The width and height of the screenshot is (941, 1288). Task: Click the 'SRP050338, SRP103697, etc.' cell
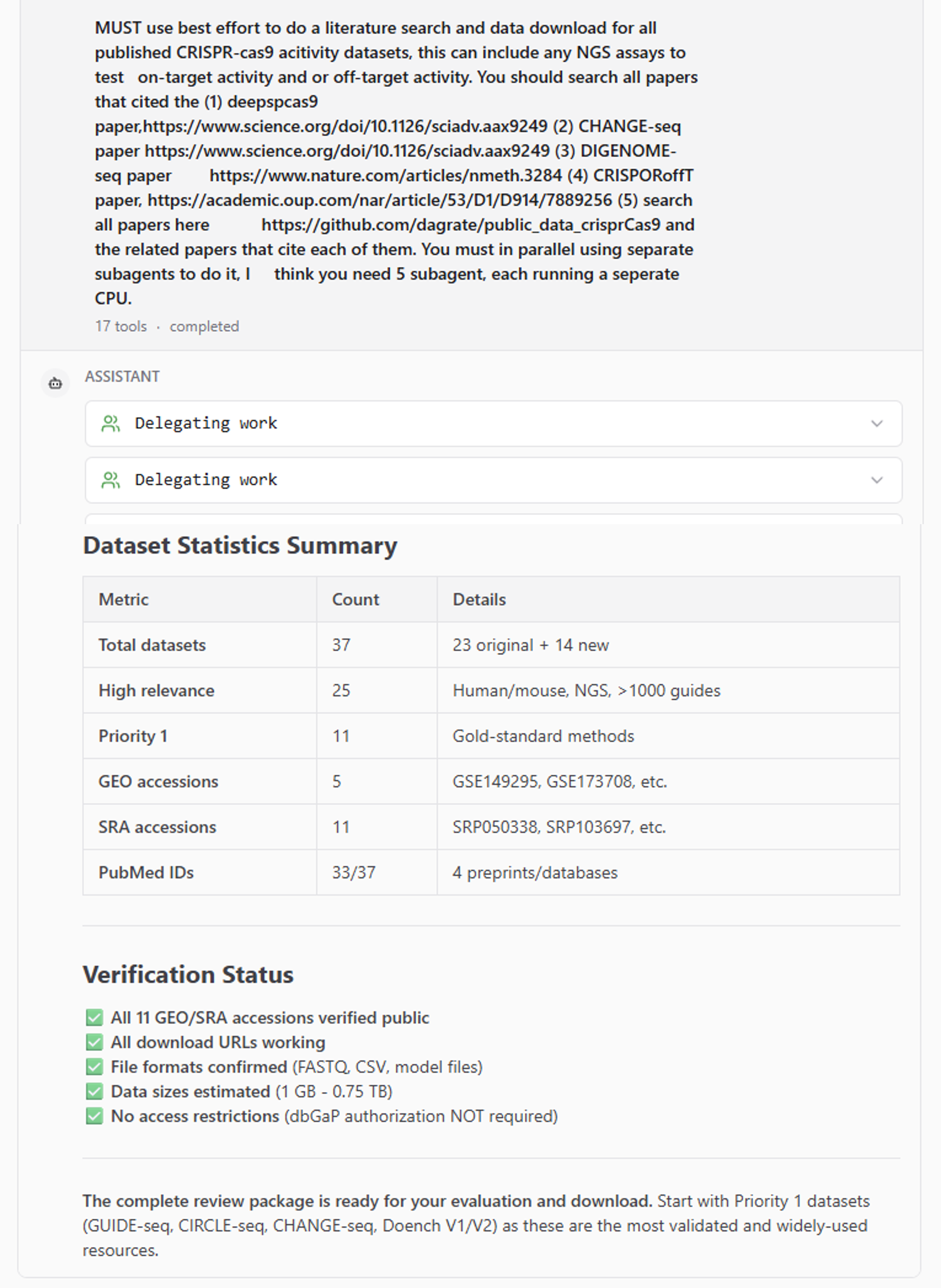669,827
